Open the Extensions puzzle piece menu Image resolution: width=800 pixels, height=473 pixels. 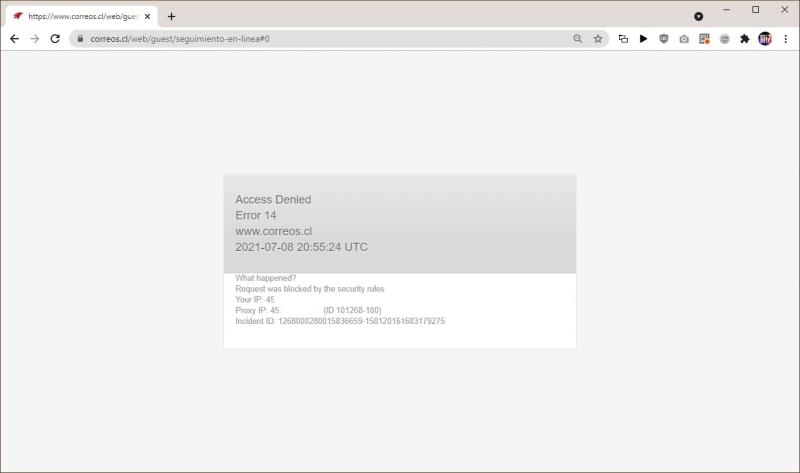745,39
